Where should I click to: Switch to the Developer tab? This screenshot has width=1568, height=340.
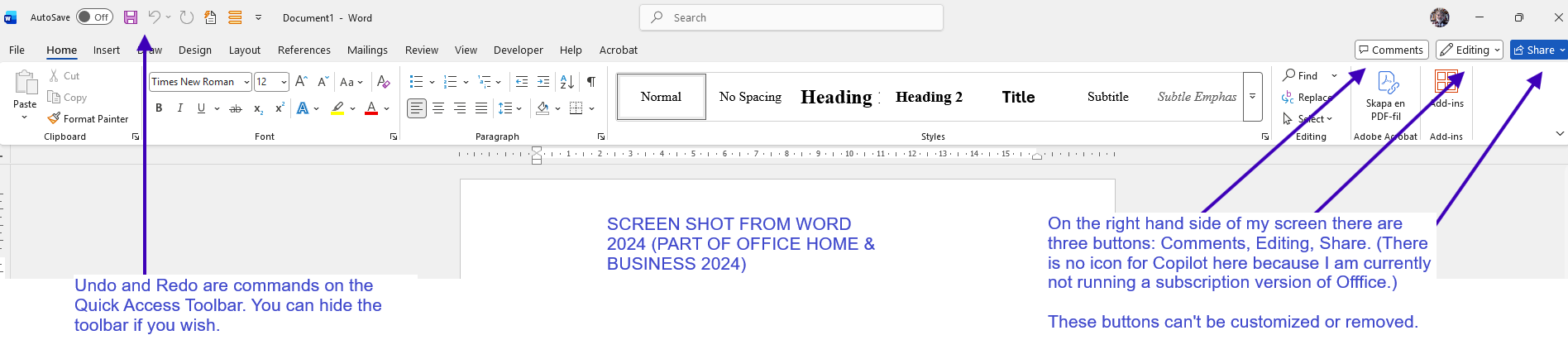[519, 50]
